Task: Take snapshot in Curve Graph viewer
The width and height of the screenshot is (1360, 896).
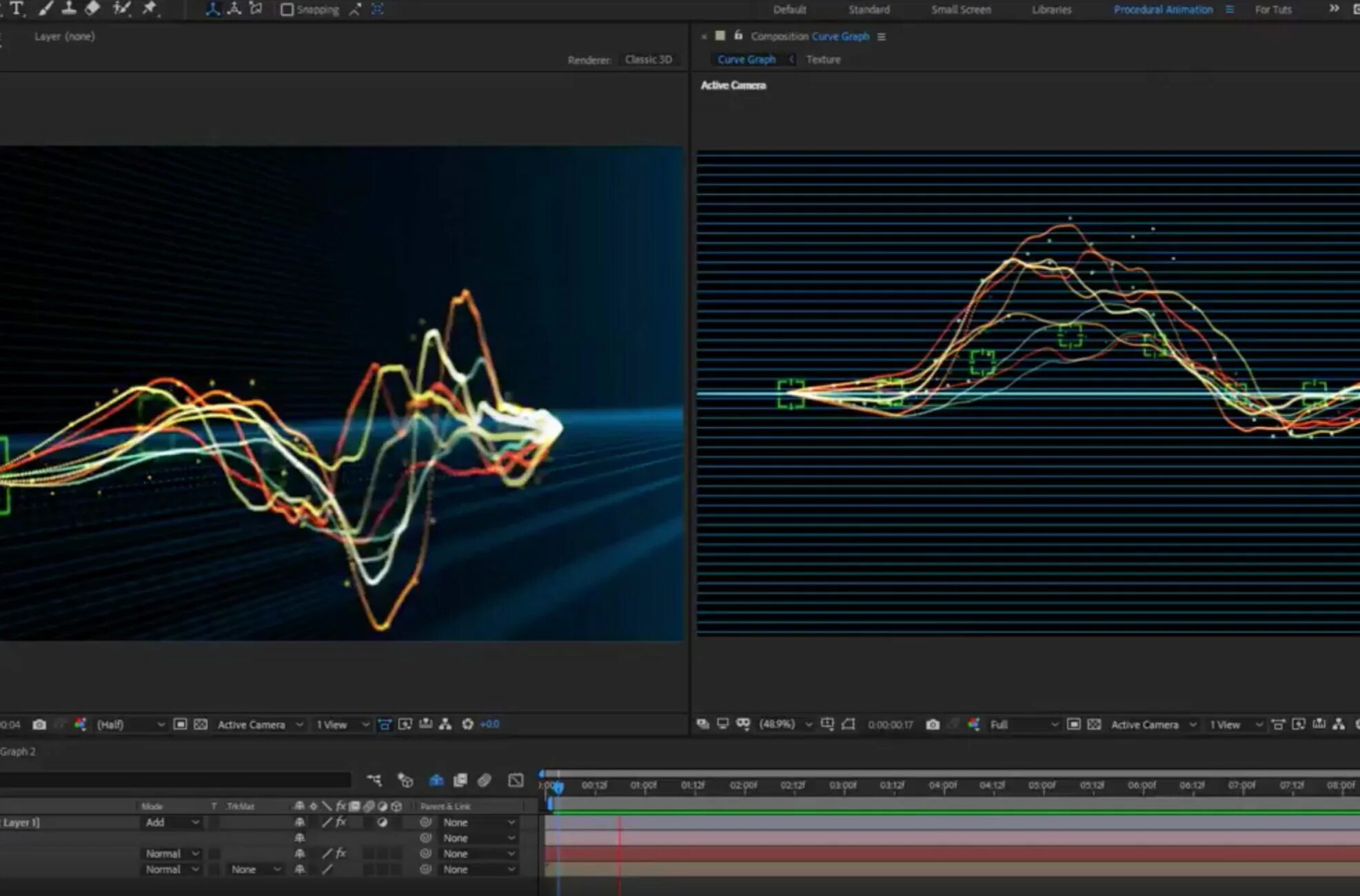Action: click(x=933, y=724)
